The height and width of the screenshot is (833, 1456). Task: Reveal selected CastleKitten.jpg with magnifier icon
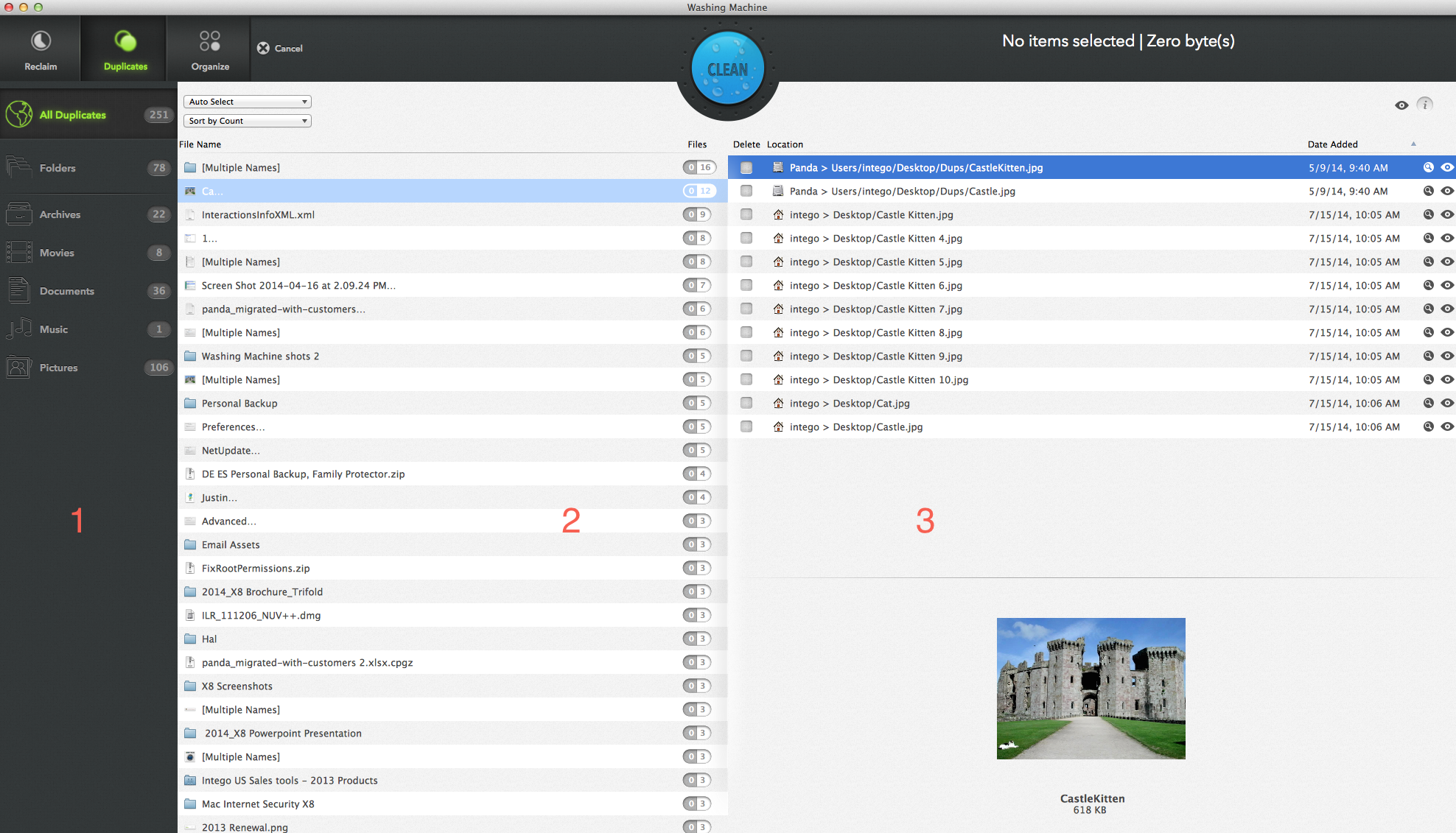point(1428,167)
